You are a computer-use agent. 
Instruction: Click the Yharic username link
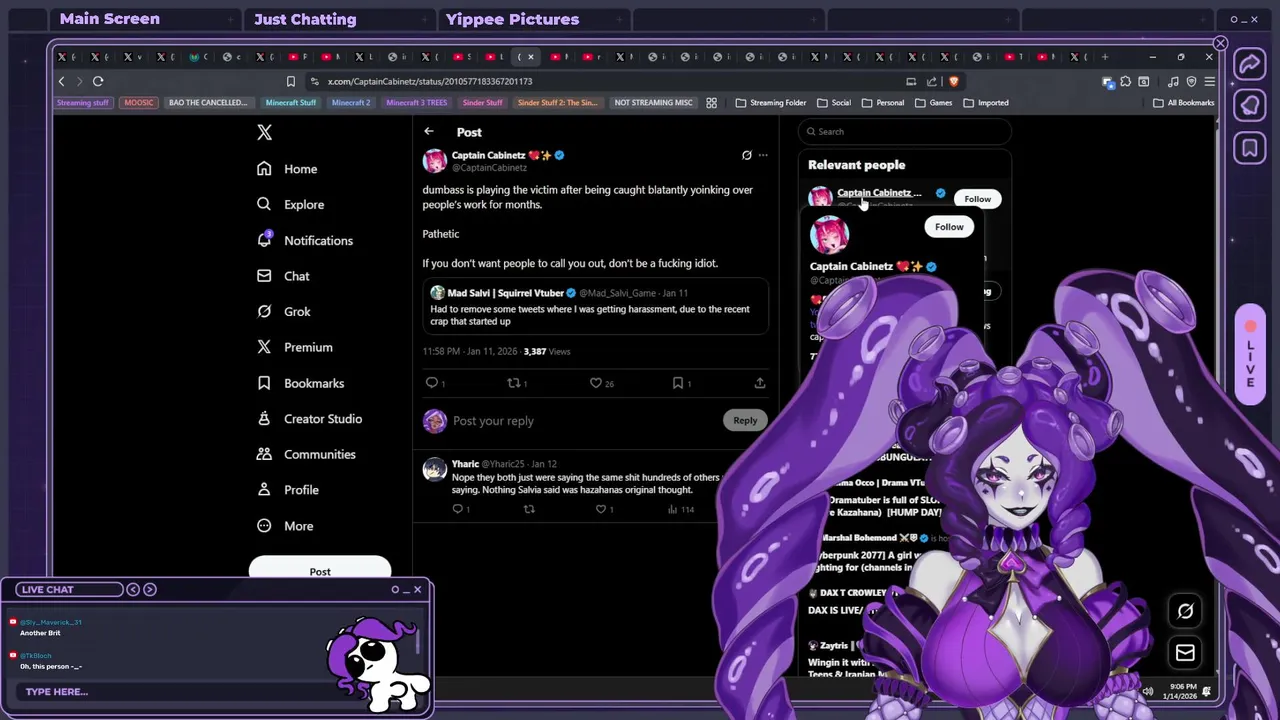[465, 464]
